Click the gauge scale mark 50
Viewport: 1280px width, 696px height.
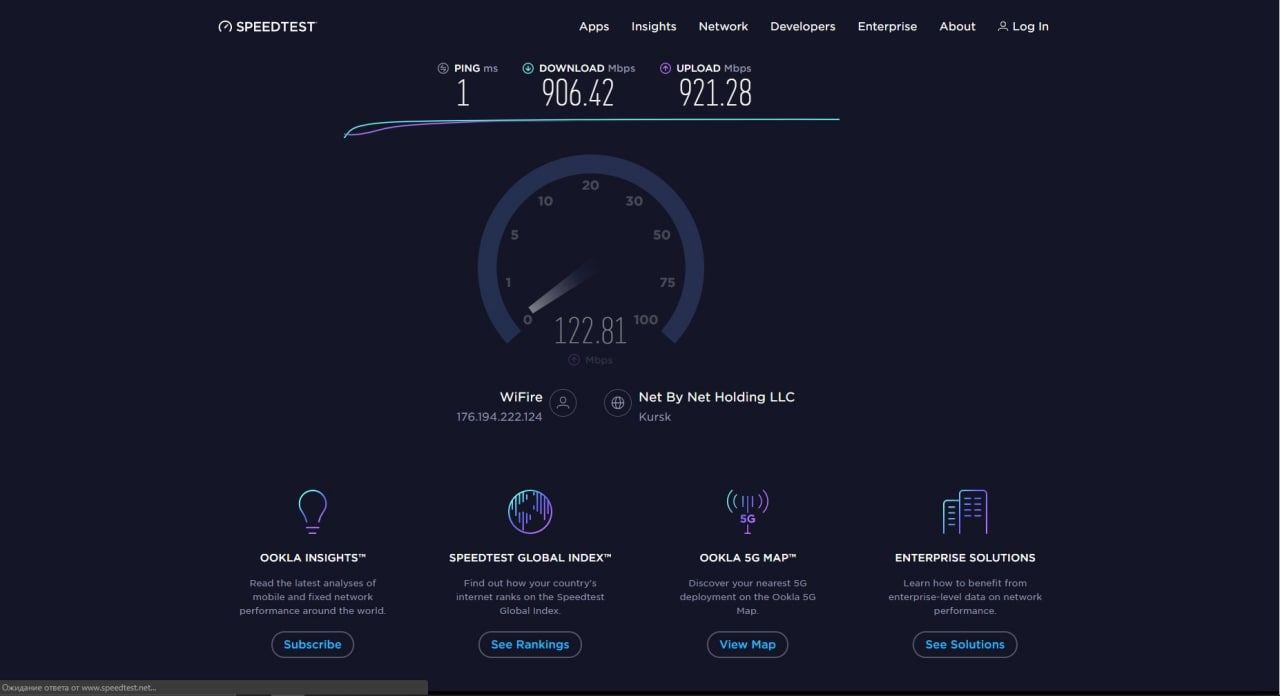tap(661, 235)
